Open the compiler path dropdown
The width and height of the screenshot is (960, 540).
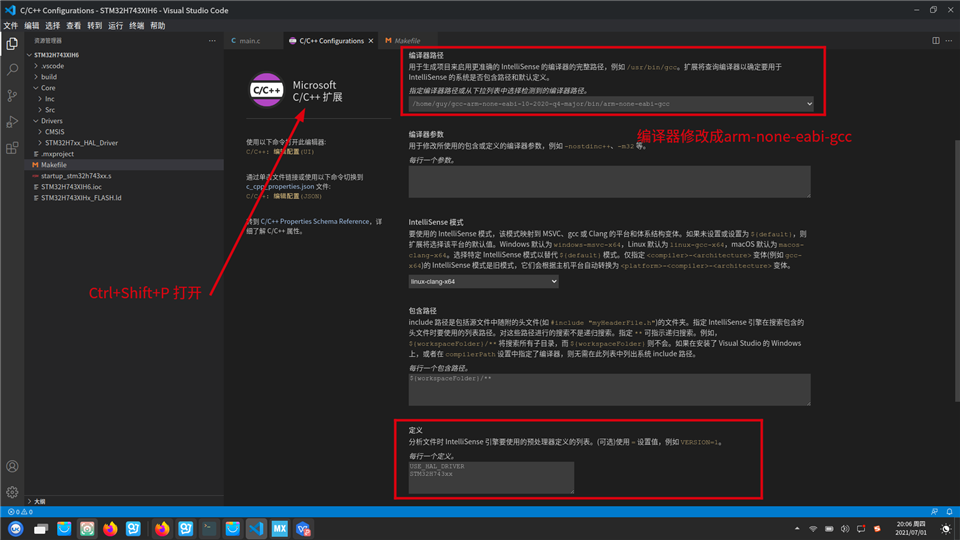[611, 103]
